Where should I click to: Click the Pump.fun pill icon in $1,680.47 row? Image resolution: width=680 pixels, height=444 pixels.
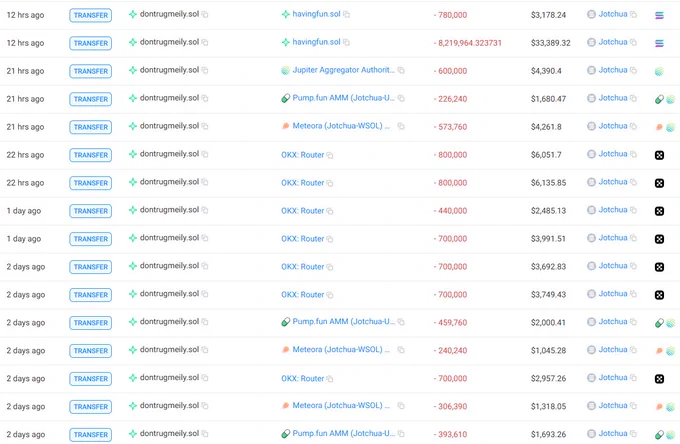[x=659, y=100]
